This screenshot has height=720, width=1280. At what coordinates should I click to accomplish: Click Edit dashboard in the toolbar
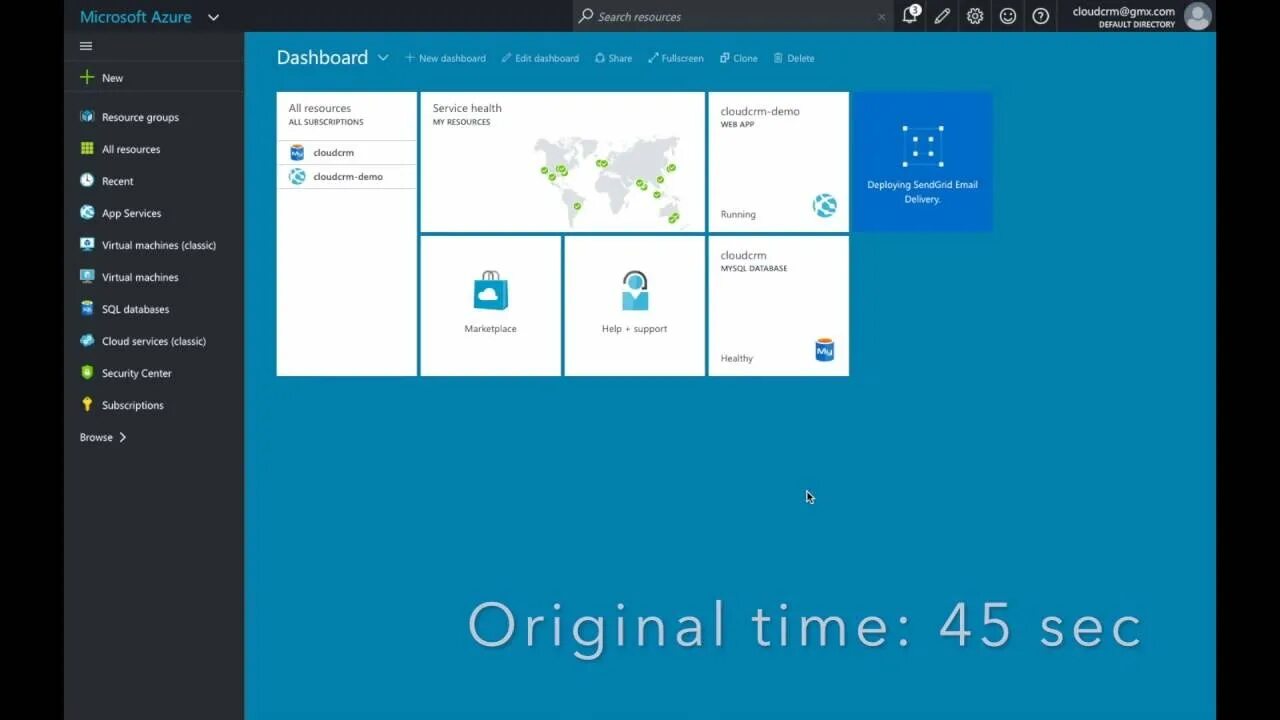pos(540,58)
